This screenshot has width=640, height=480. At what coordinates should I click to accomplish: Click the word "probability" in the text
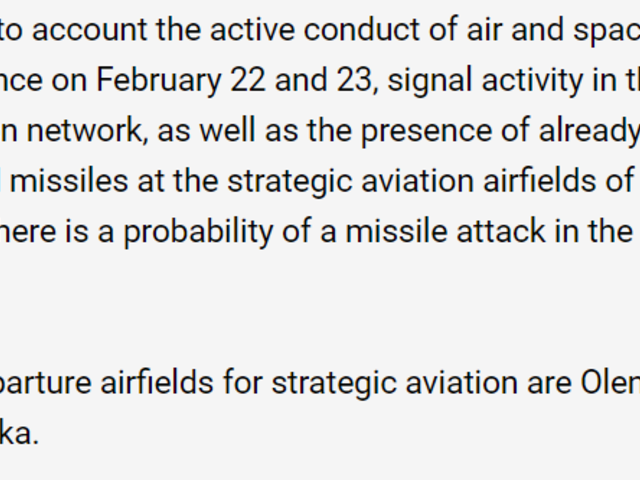click(198, 233)
